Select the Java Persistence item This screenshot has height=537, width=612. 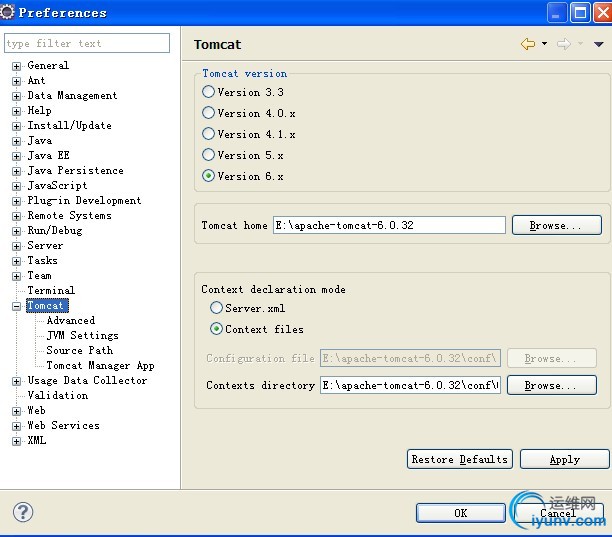click(x=75, y=171)
